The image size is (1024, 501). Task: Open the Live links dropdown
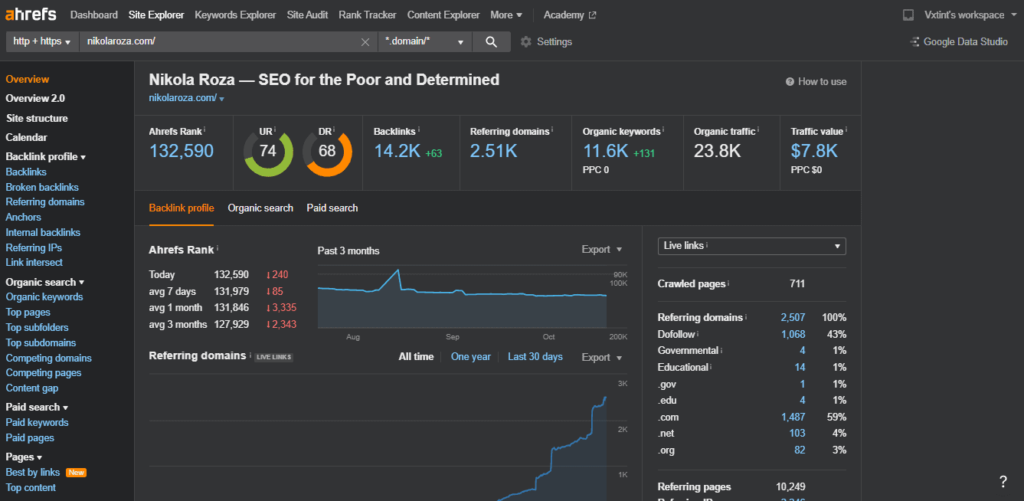pos(752,246)
